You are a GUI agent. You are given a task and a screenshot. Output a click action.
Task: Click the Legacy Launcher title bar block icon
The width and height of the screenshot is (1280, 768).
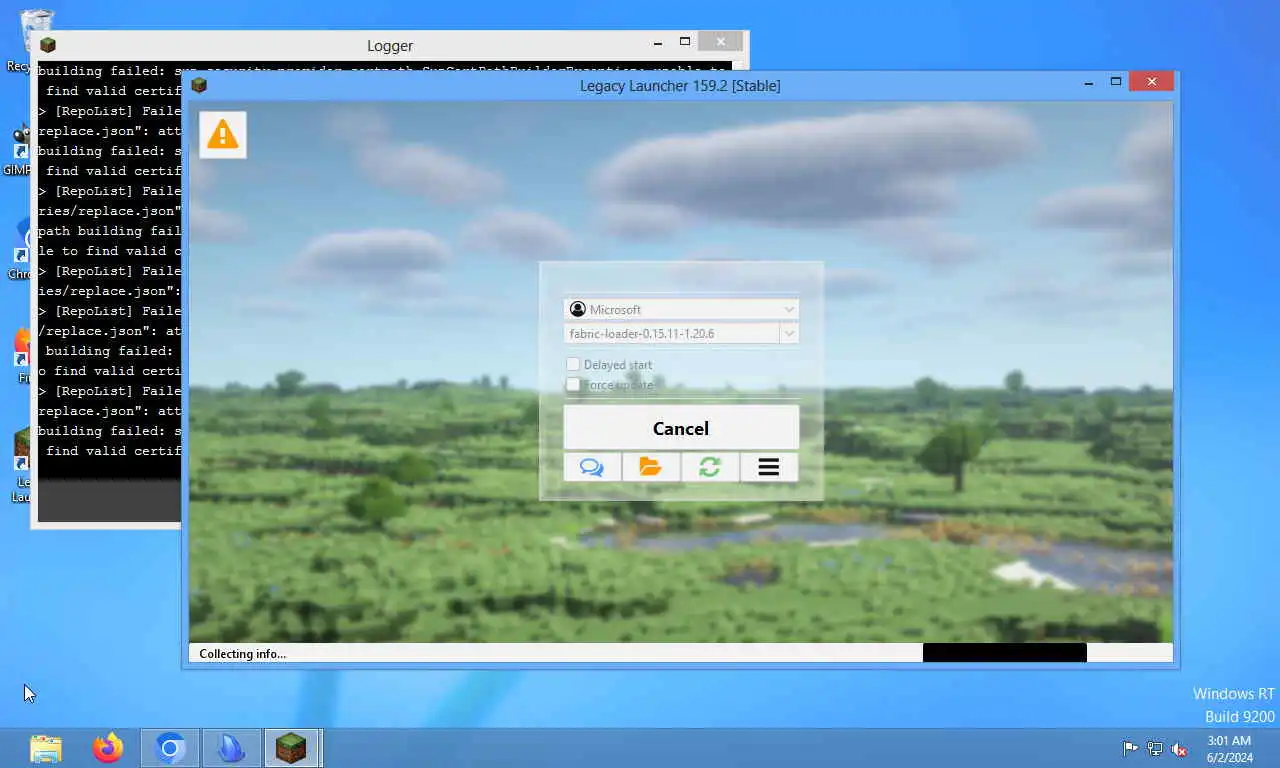199,85
